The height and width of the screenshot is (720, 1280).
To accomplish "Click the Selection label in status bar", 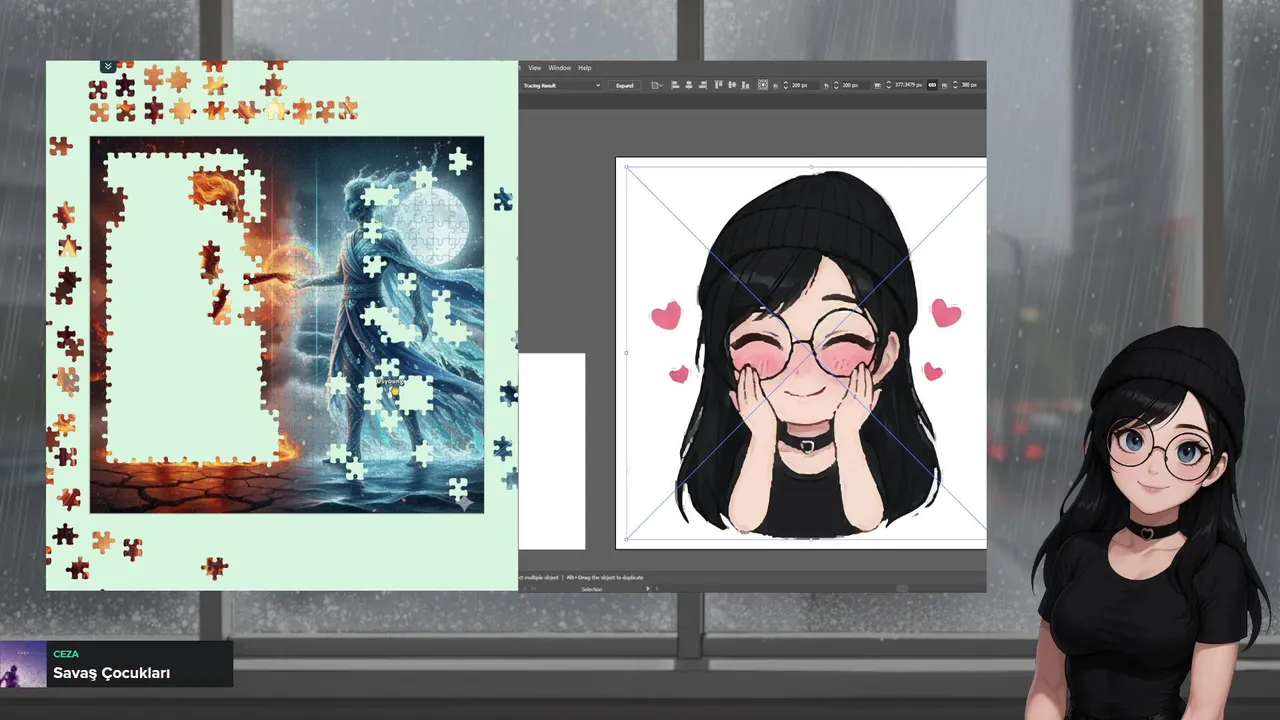I will (x=592, y=589).
